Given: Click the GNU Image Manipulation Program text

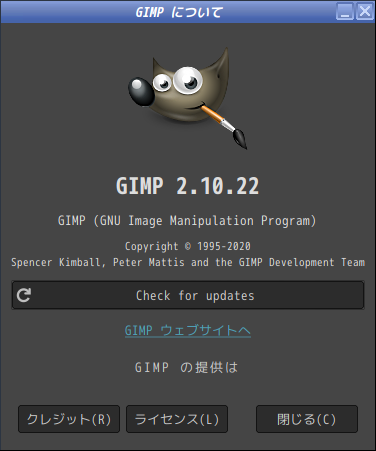Looking at the screenshot, I should pyautogui.click(x=187, y=221).
